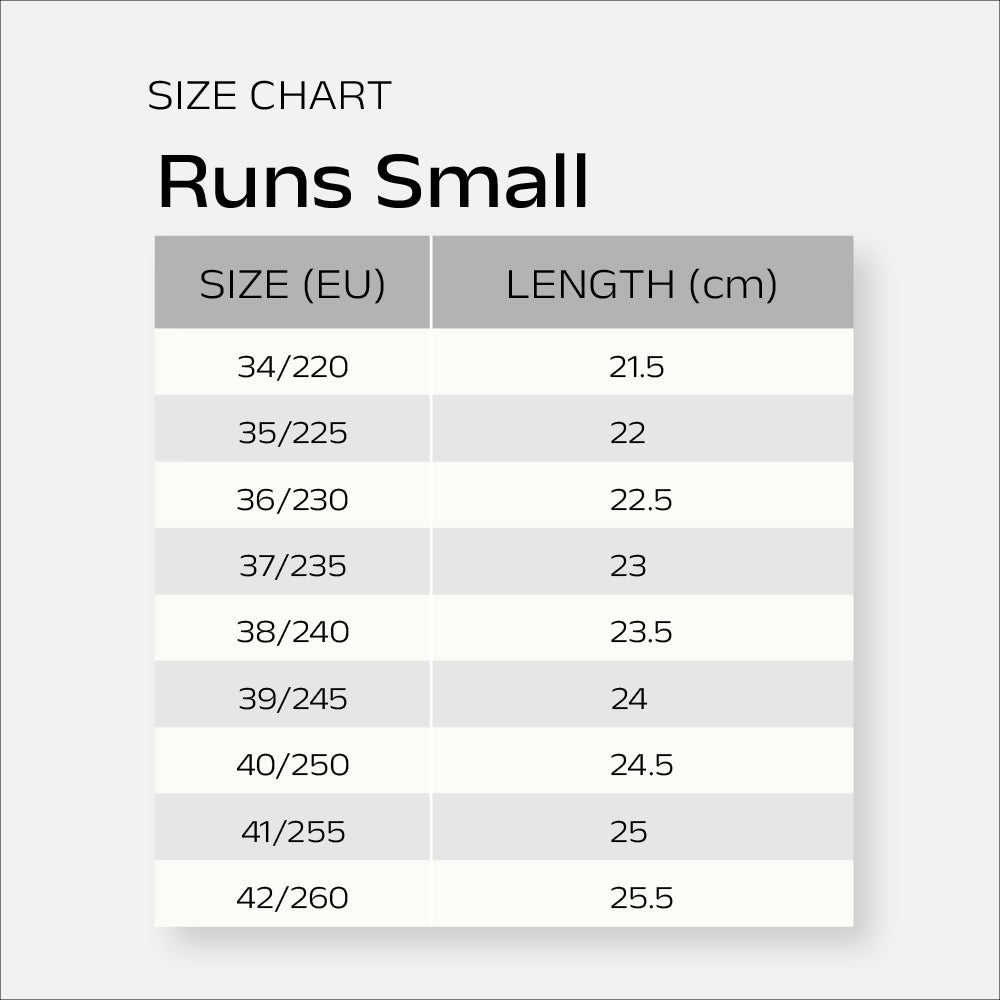1000x1000 pixels.
Task: Click the SIZE CHART label
Action: pyautogui.click(x=269, y=96)
